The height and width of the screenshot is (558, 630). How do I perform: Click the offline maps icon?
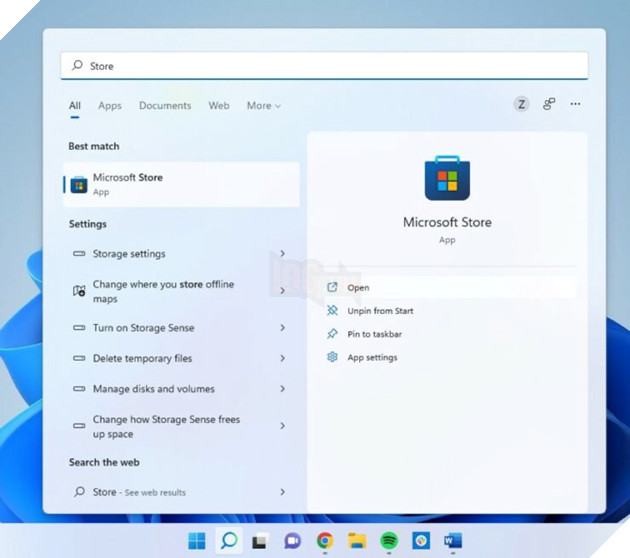[x=79, y=290]
